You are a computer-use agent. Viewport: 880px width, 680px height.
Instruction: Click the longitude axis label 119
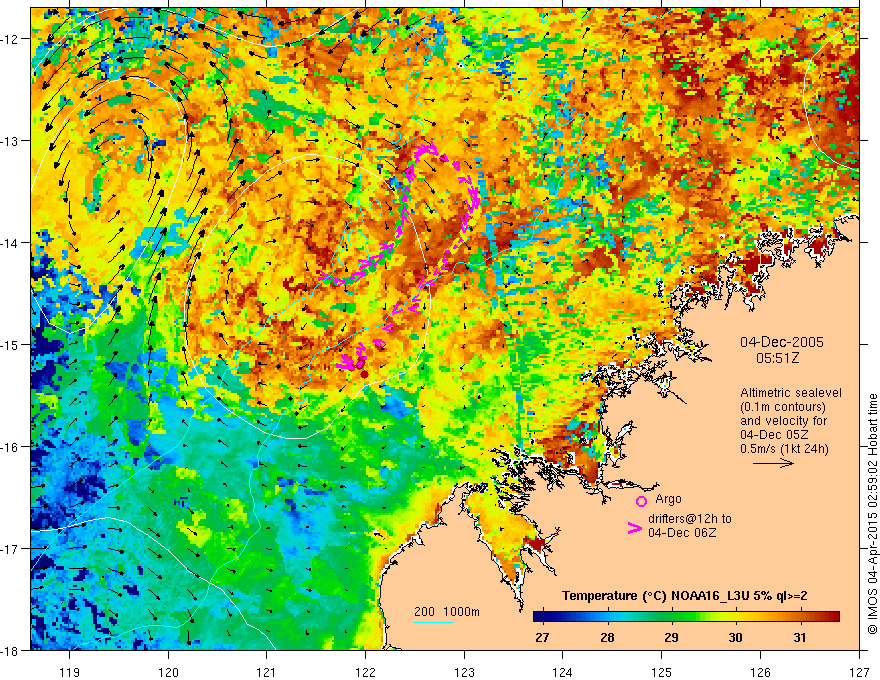click(70, 672)
